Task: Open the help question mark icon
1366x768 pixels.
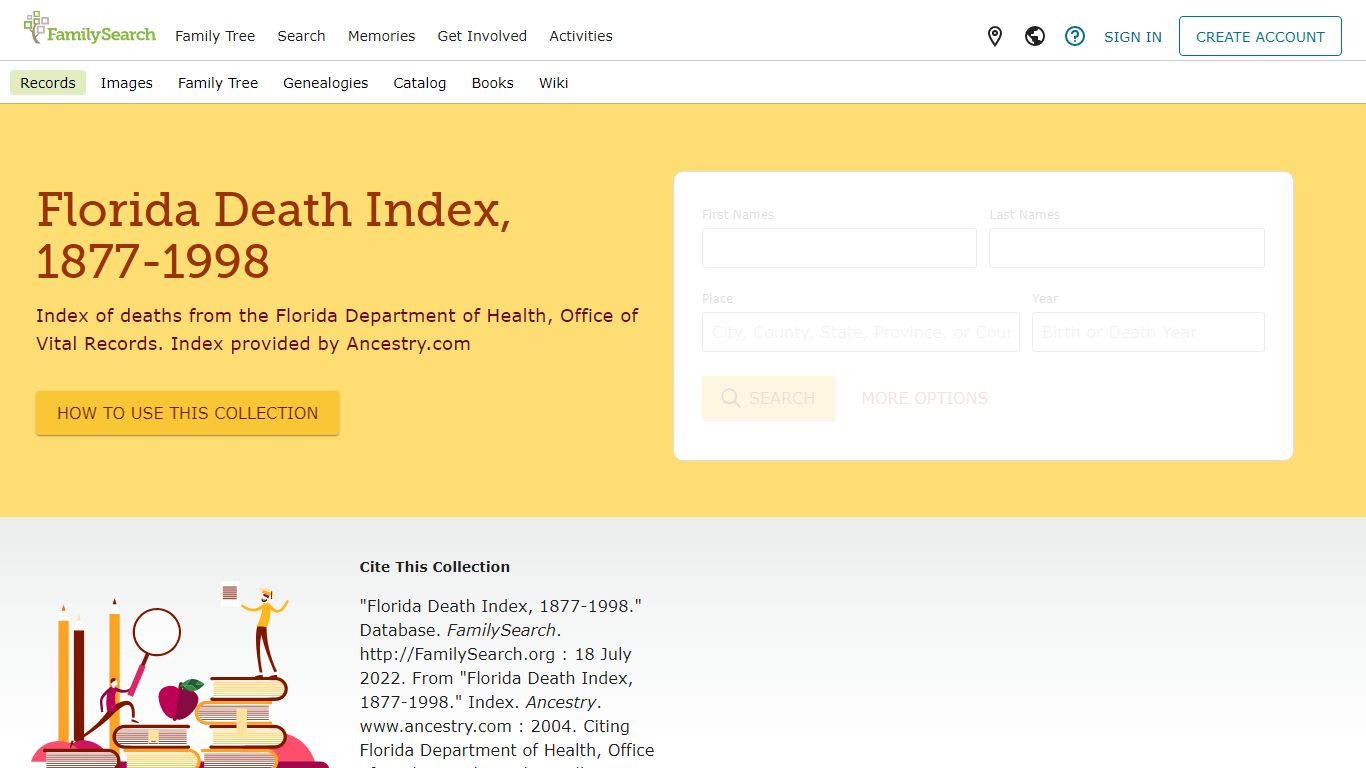Action: 1075,37
